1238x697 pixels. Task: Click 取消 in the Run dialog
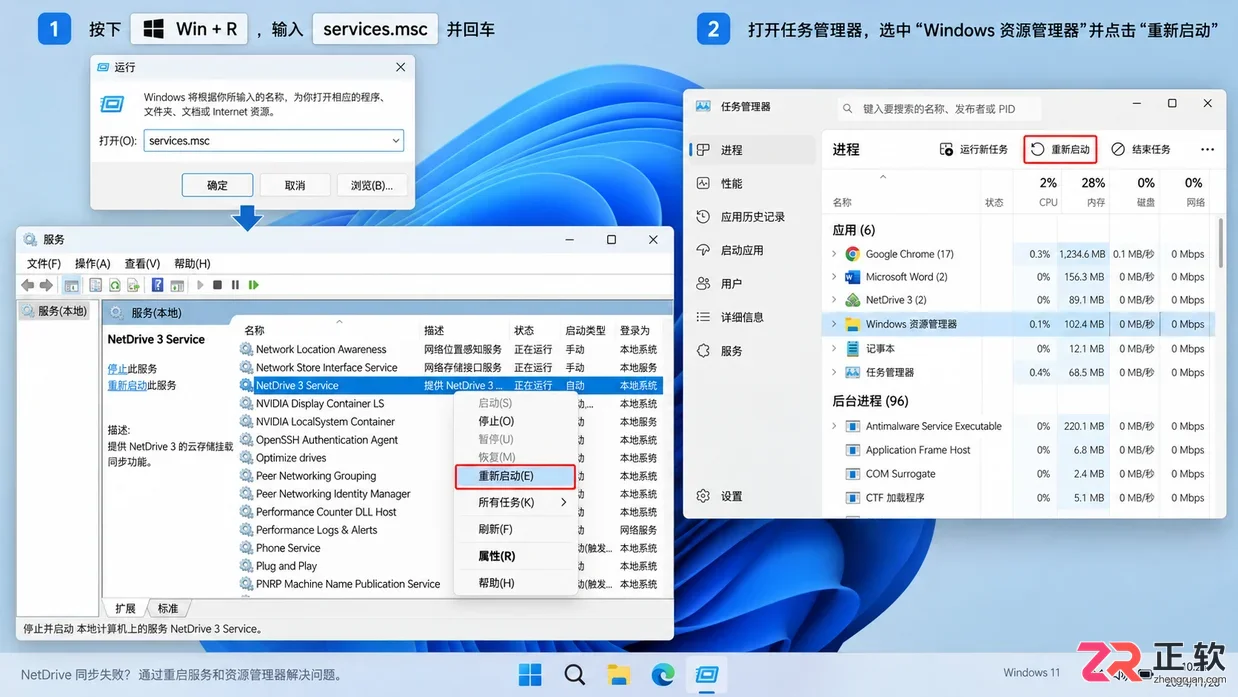pos(295,185)
